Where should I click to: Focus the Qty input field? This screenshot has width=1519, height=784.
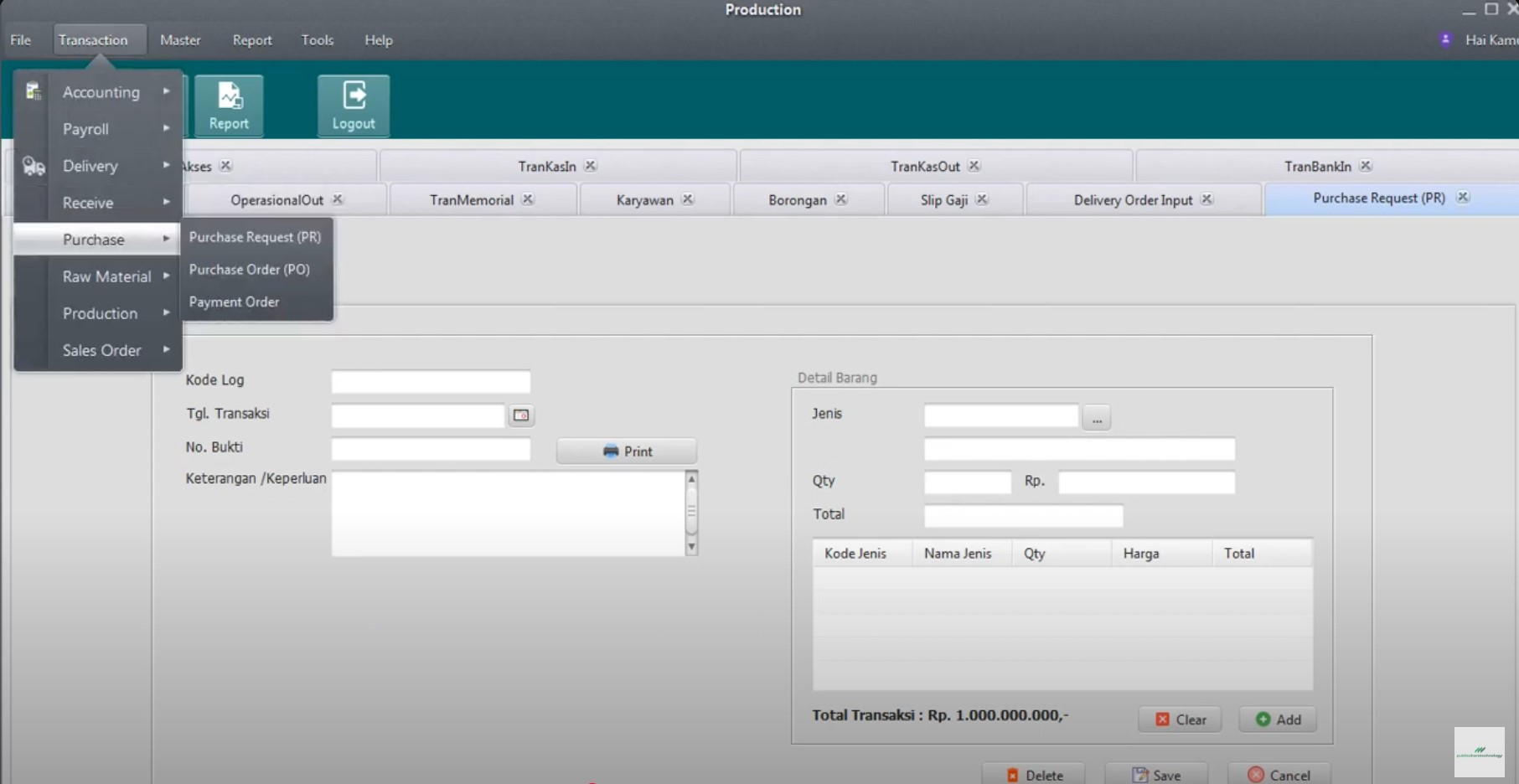(968, 482)
